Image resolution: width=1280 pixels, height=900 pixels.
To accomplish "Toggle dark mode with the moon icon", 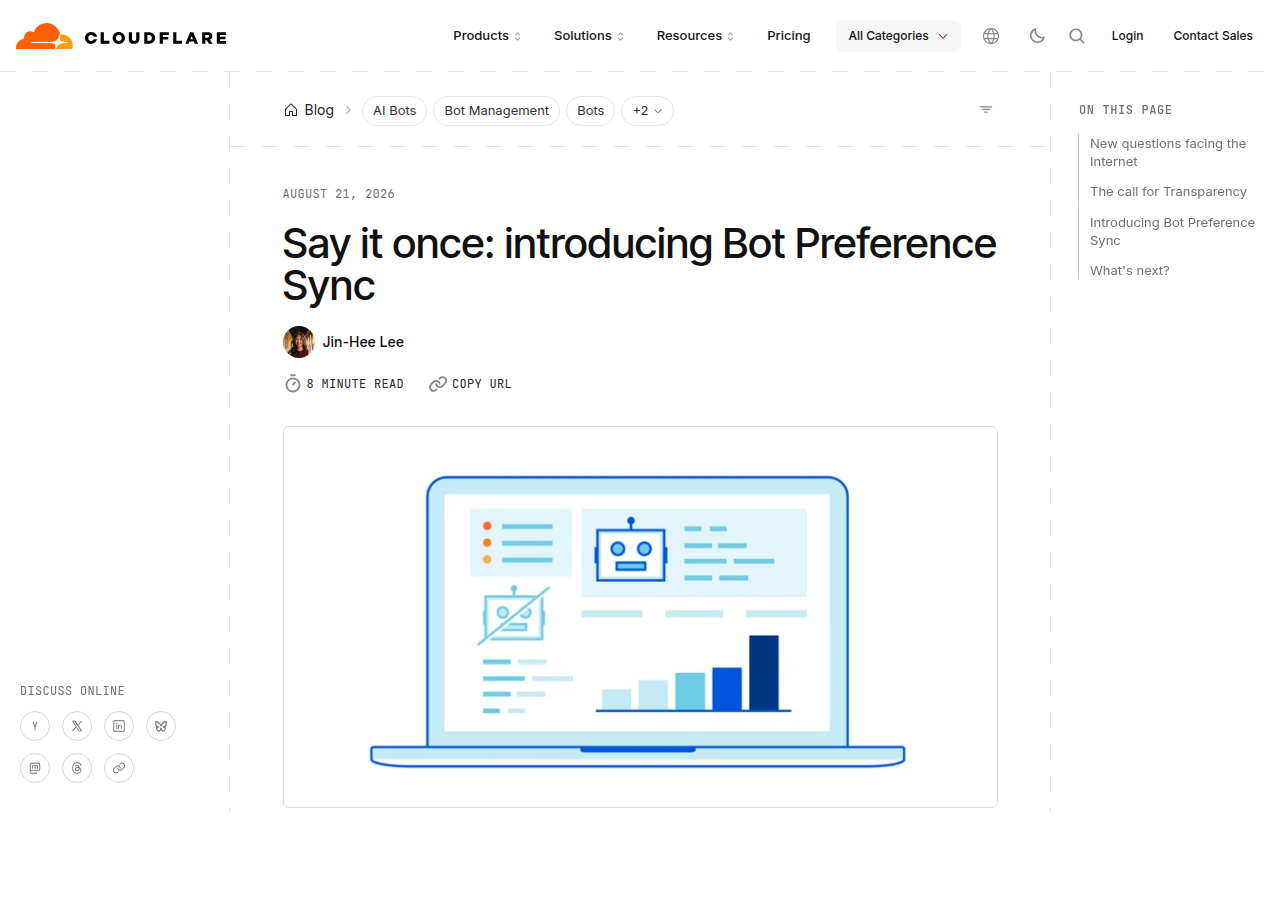I will coord(1037,36).
